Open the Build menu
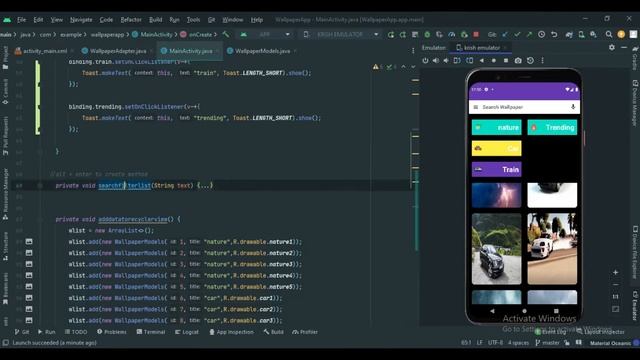Viewport: 640px width, 360px height. pos(155,20)
